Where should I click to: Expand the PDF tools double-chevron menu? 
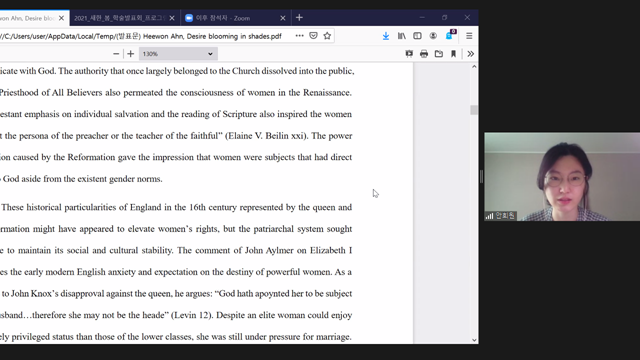point(471,54)
